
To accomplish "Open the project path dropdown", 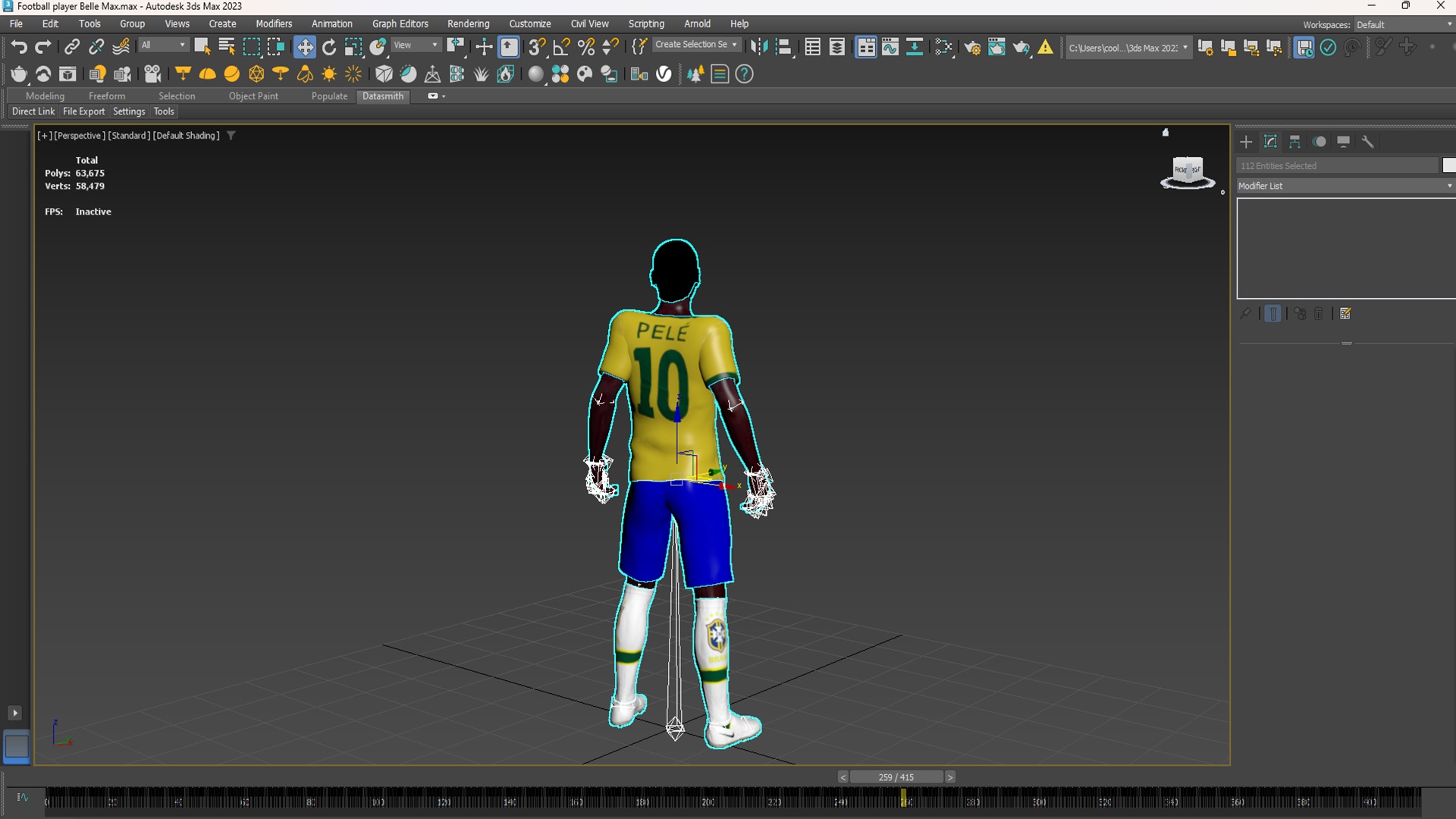I will tap(1128, 48).
